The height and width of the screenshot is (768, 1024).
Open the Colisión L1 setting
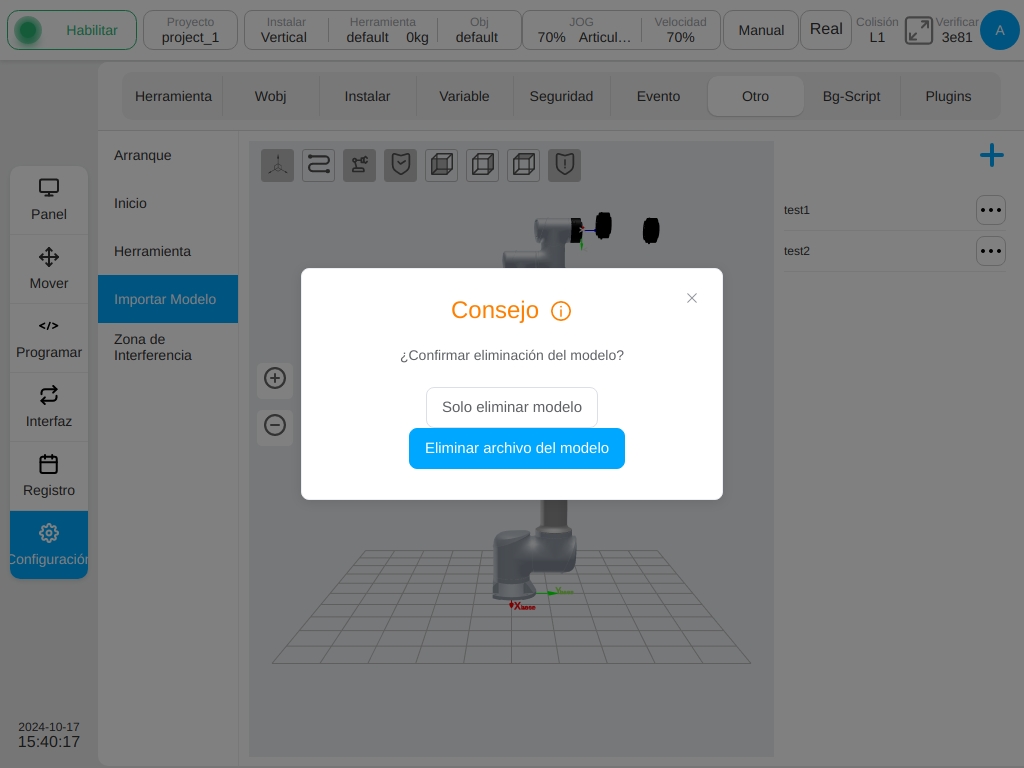click(877, 30)
